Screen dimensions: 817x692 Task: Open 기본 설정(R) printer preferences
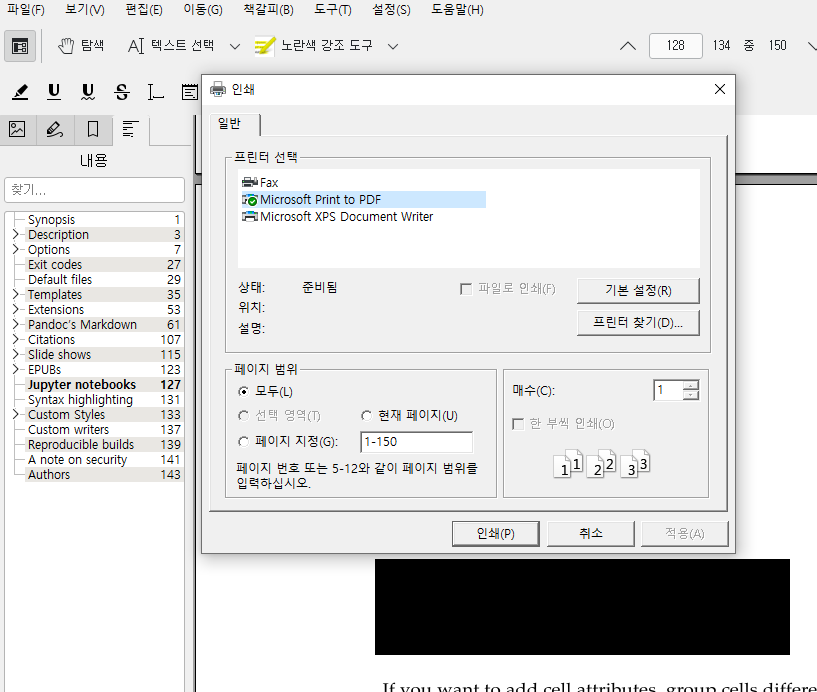(638, 290)
